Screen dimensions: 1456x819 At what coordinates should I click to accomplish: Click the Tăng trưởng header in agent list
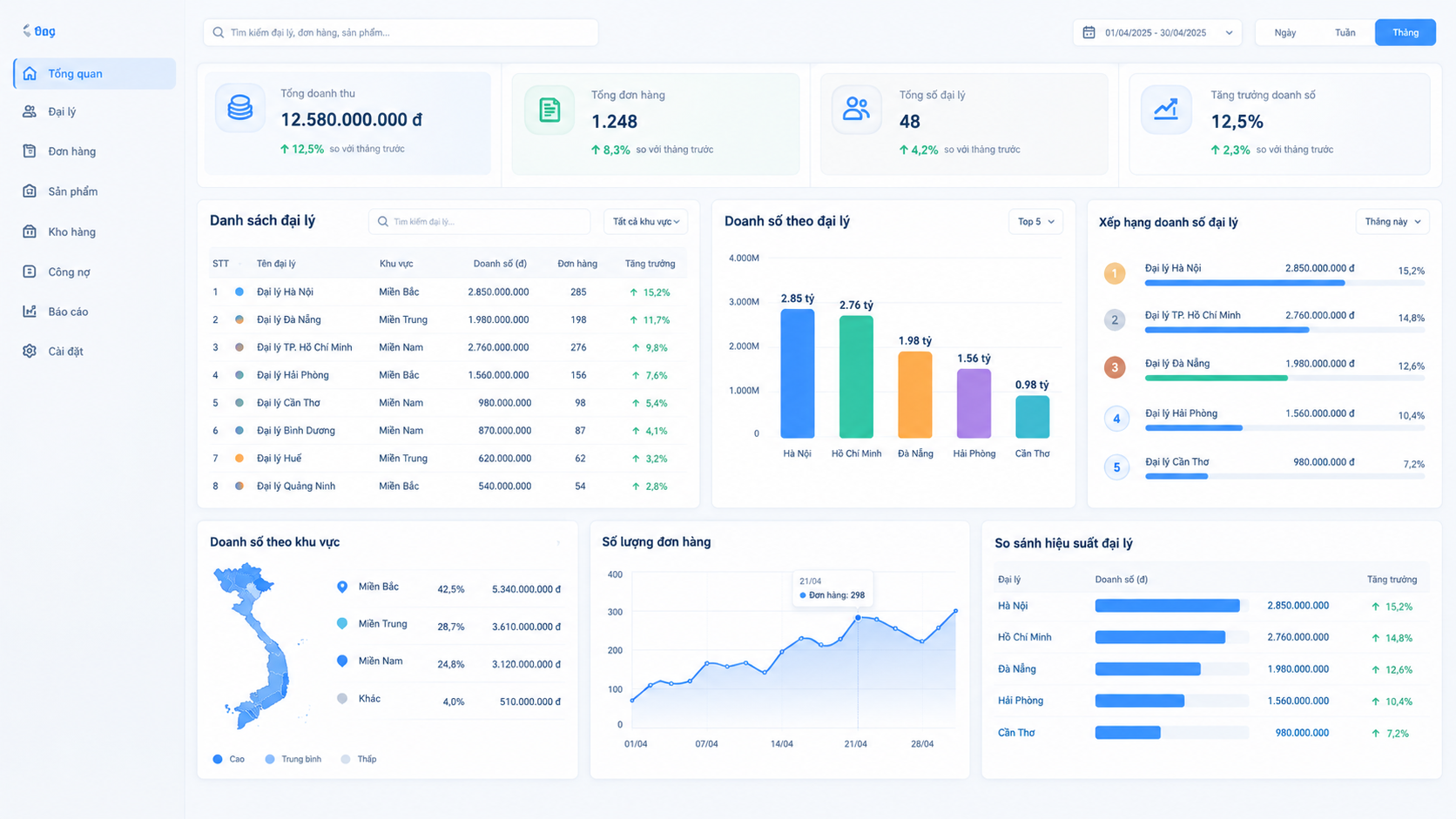650,264
